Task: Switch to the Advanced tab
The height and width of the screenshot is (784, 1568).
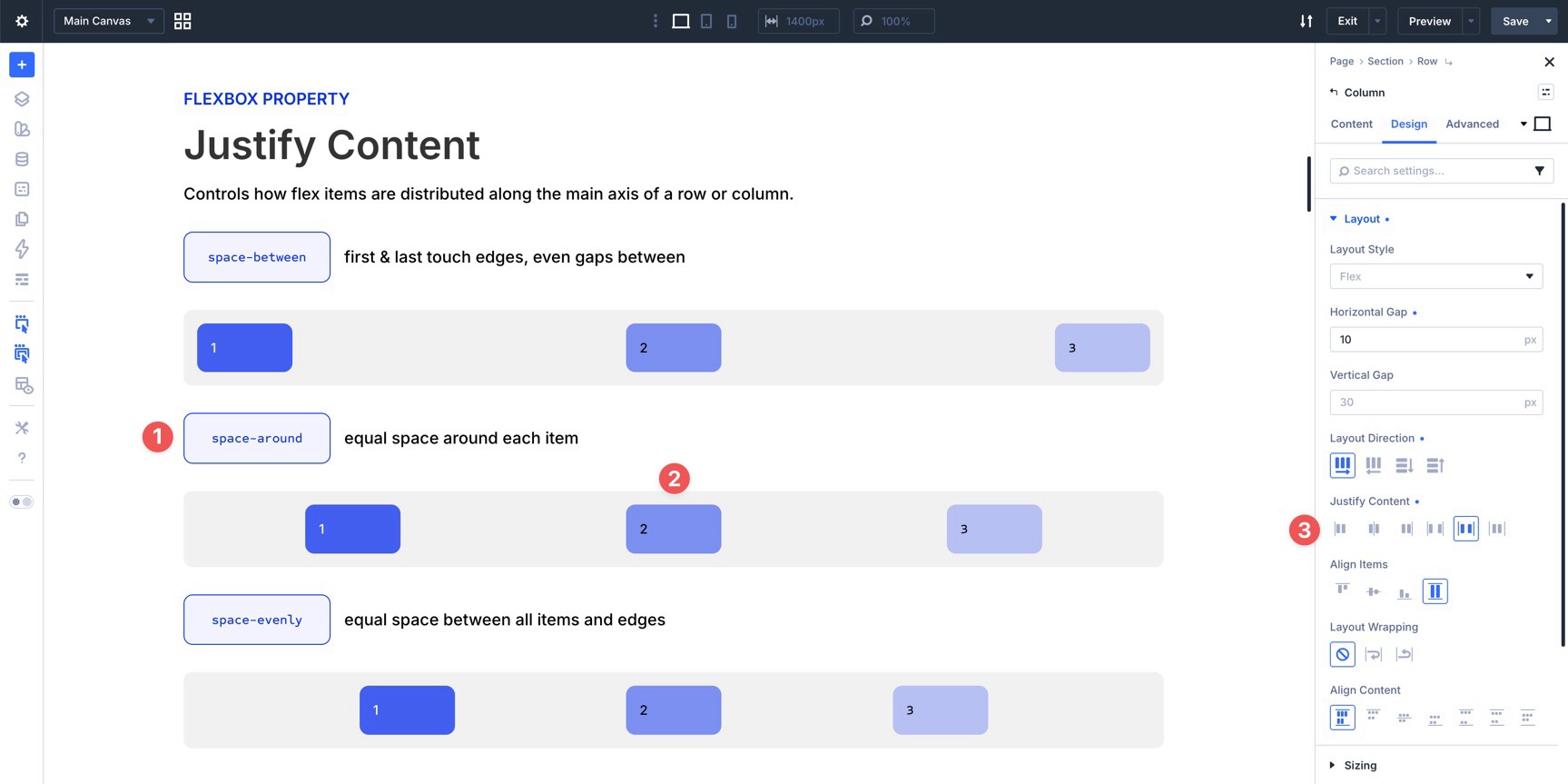Action: pos(1472,124)
